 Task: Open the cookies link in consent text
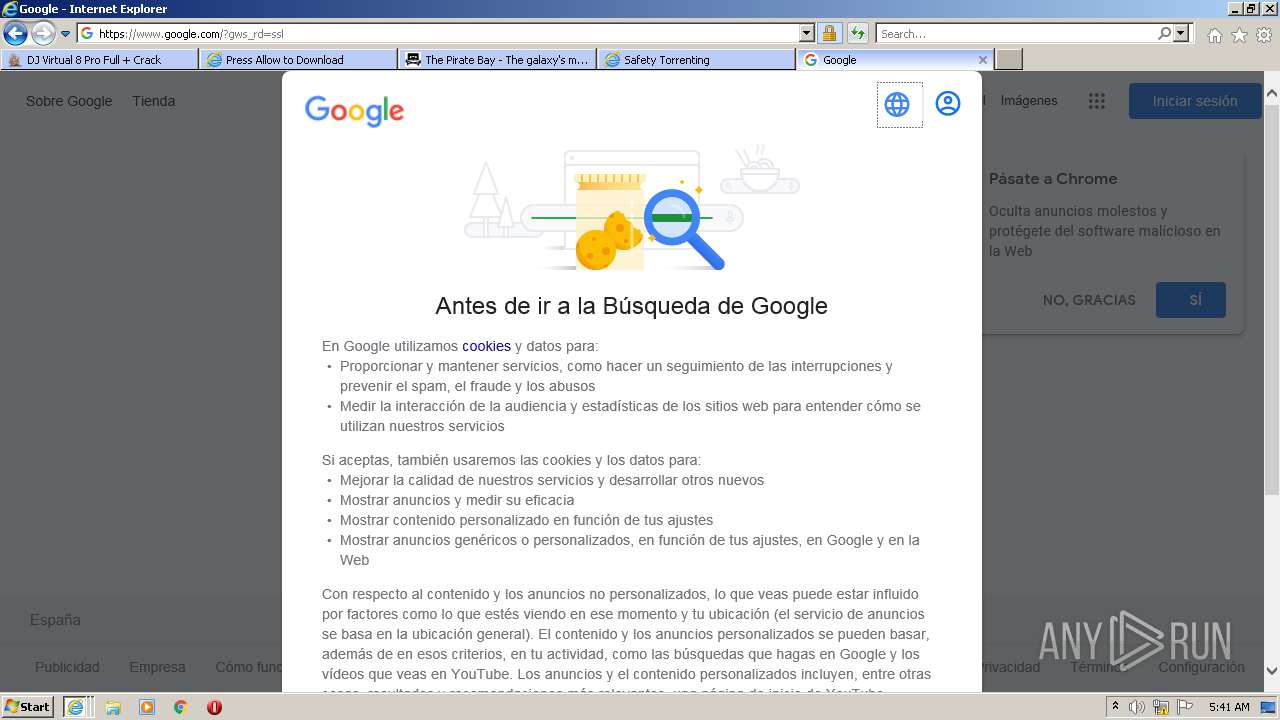(x=486, y=346)
